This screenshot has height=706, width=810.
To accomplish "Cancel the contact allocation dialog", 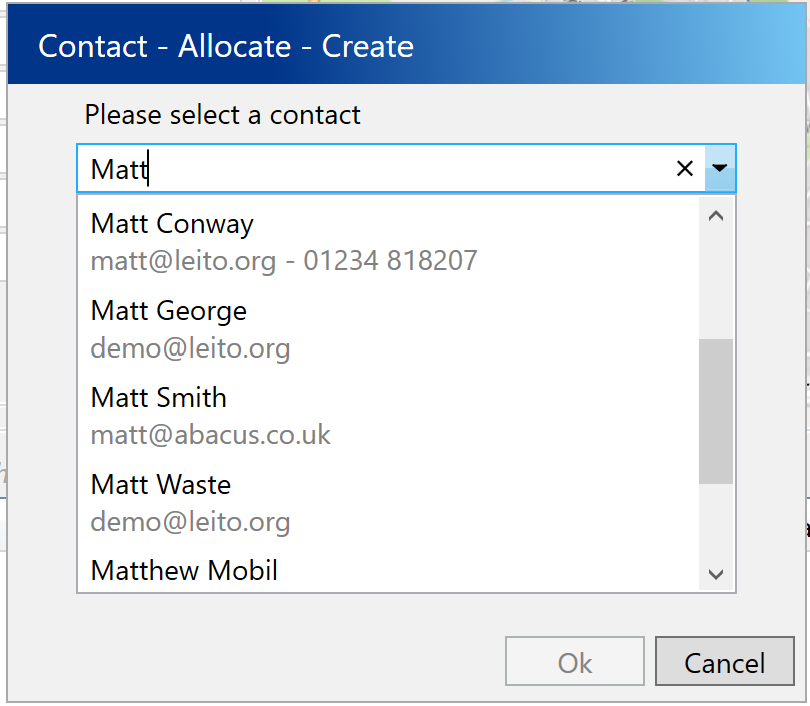I will (724, 663).
